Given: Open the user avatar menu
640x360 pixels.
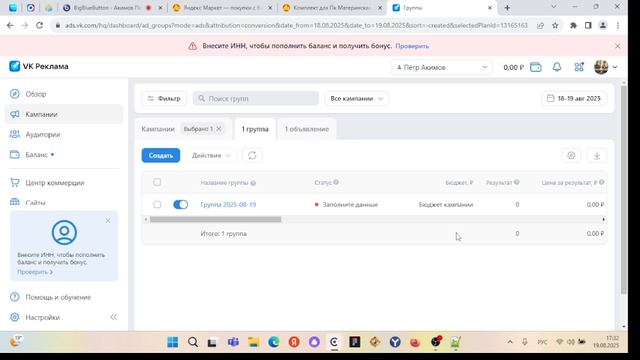Looking at the screenshot, I should click(605, 67).
